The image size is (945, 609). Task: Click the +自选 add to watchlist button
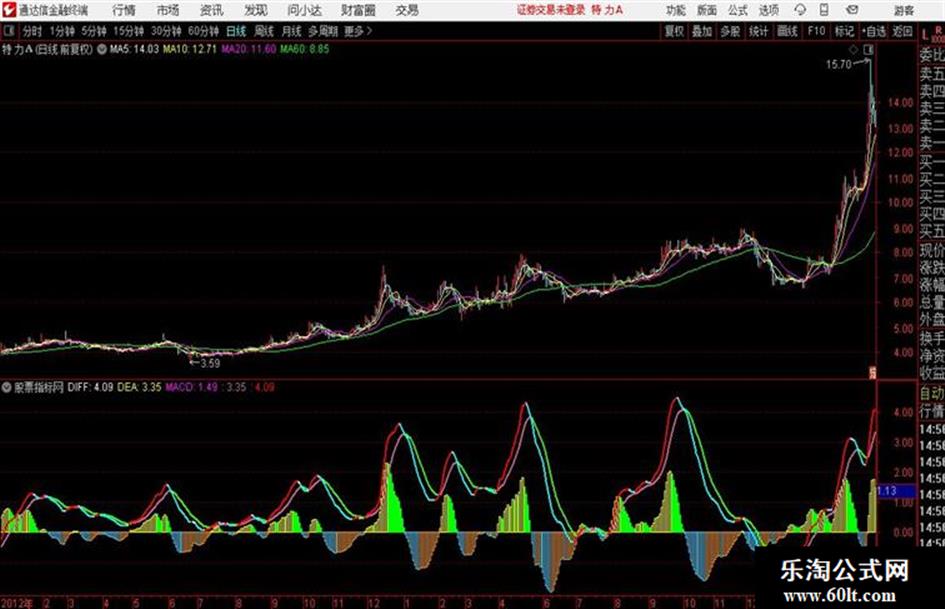tap(874, 31)
